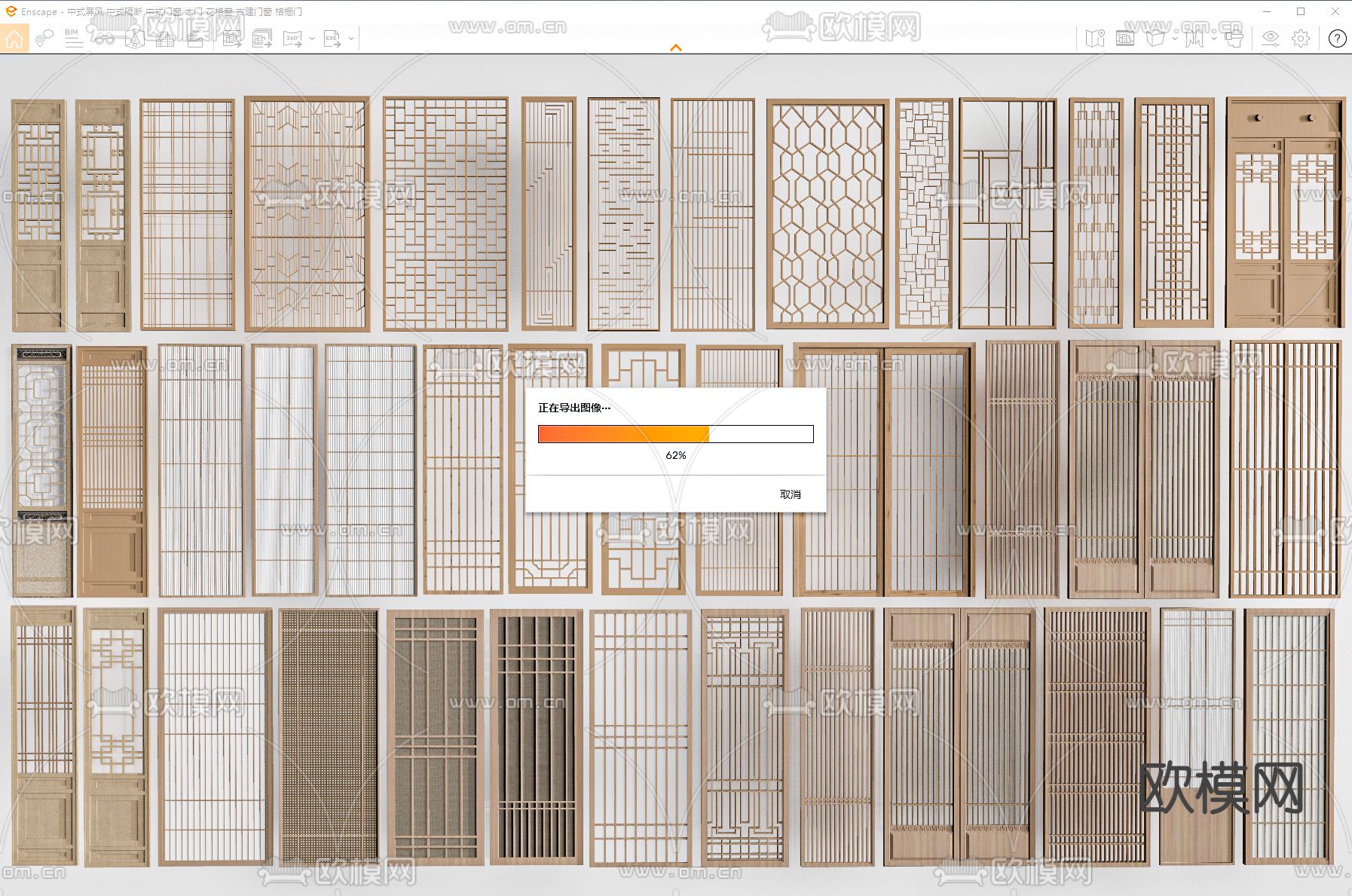This screenshot has height=896, width=1352.
Task: Go to the Enscape Home button
Action: pyautogui.click(x=14, y=38)
